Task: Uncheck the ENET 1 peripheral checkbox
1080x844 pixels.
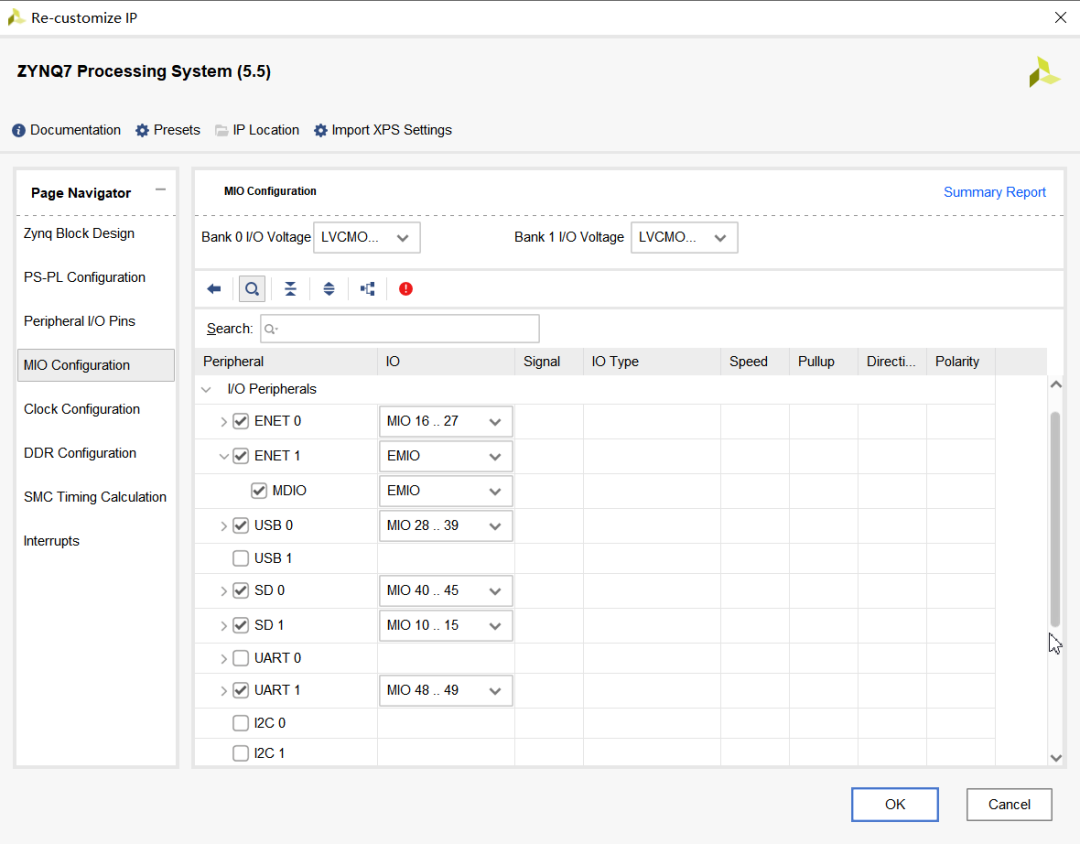Action: point(240,455)
